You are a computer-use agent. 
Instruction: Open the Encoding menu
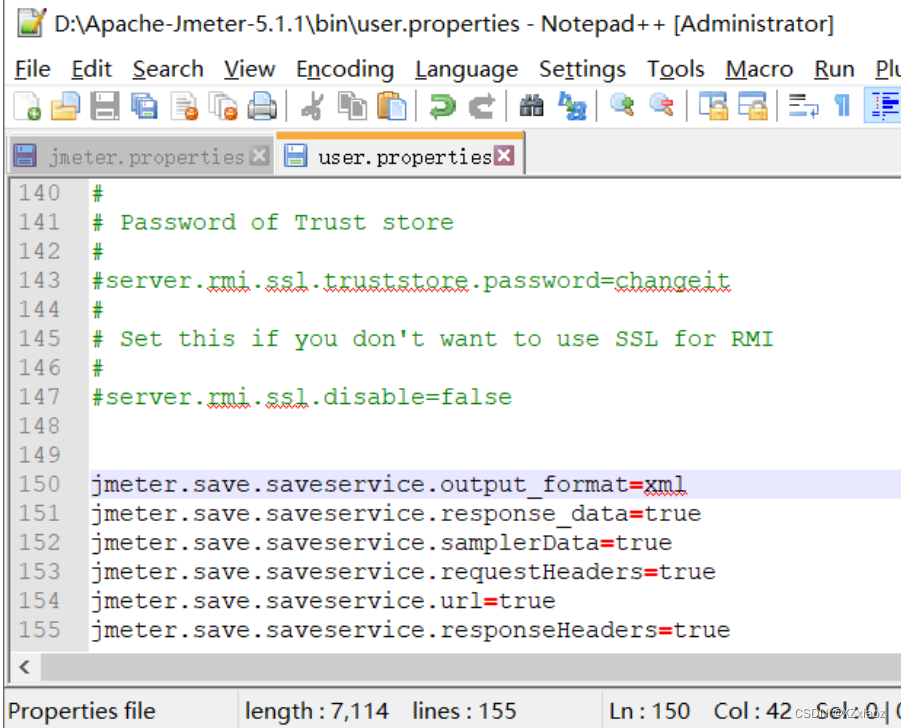coord(344,69)
